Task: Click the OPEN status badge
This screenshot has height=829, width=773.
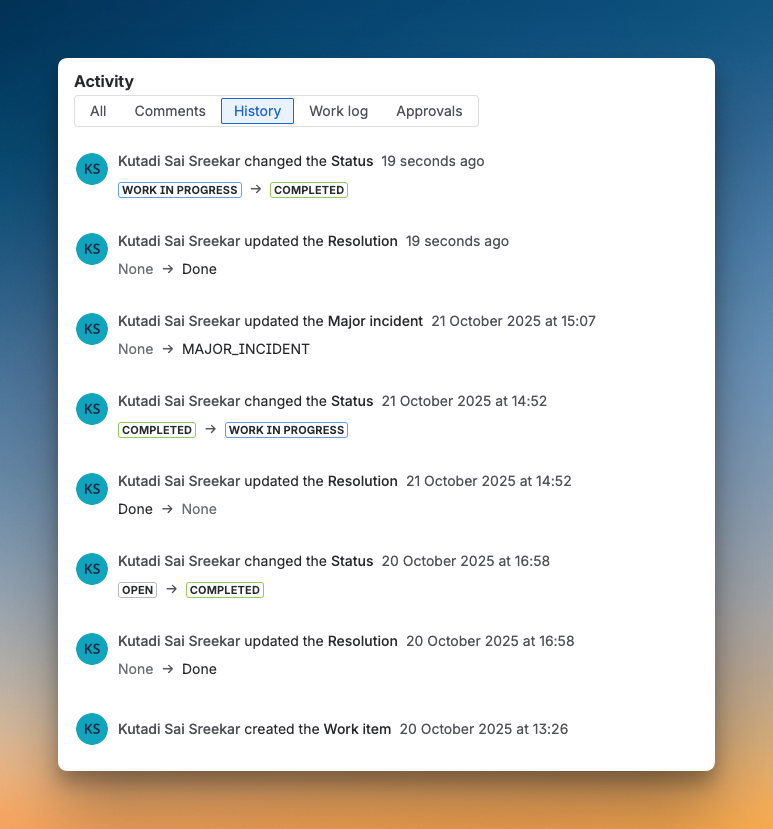Action: (x=138, y=590)
